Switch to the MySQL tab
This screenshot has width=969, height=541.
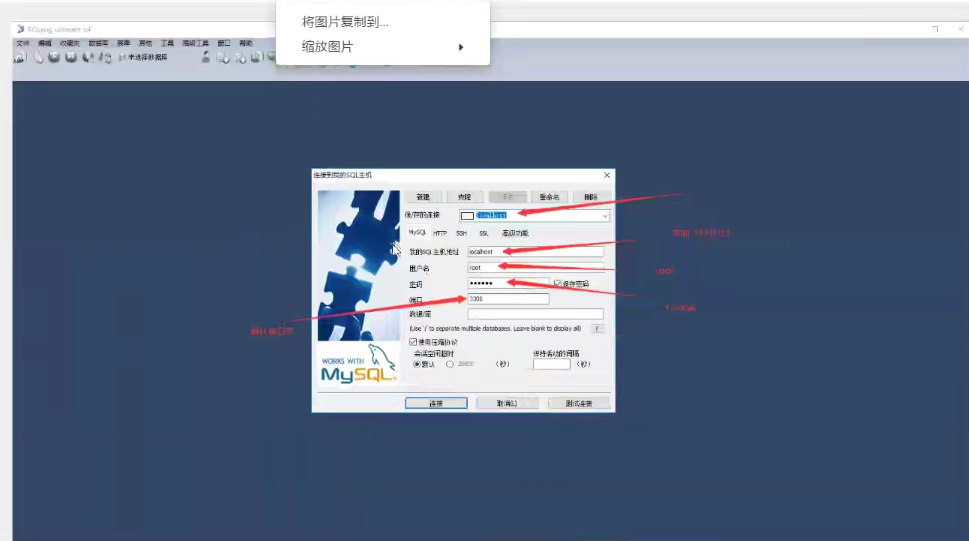click(x=417, y=232)
